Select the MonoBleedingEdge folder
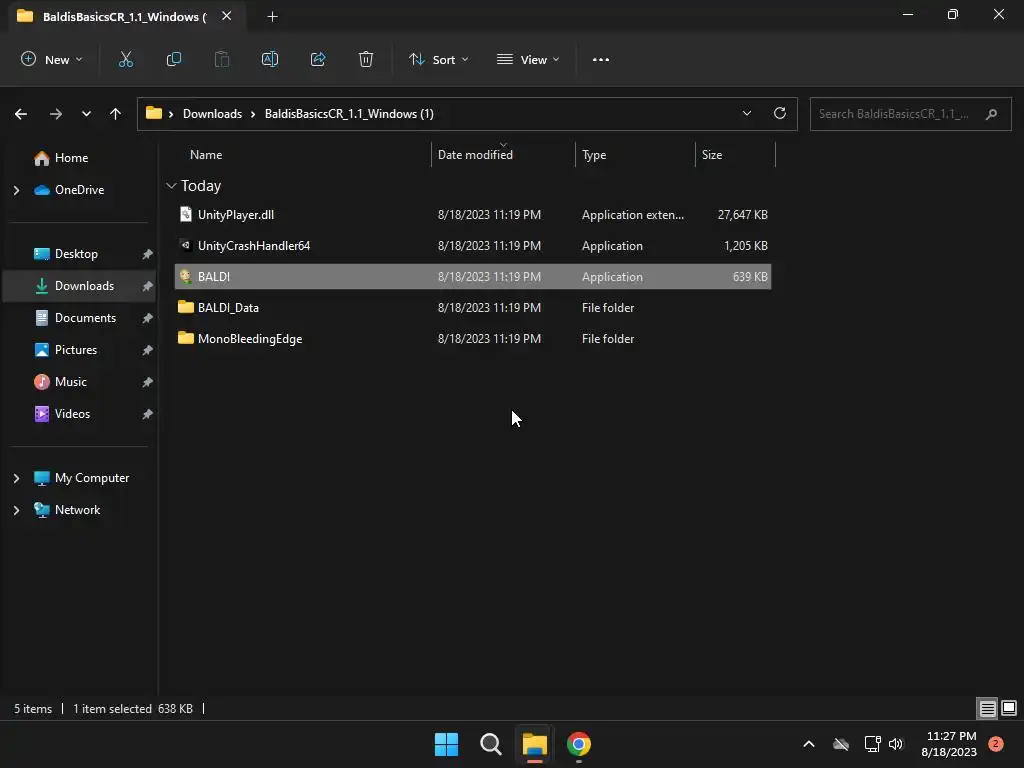Screen dimensions: 1024x768 [x=473, y=338]
